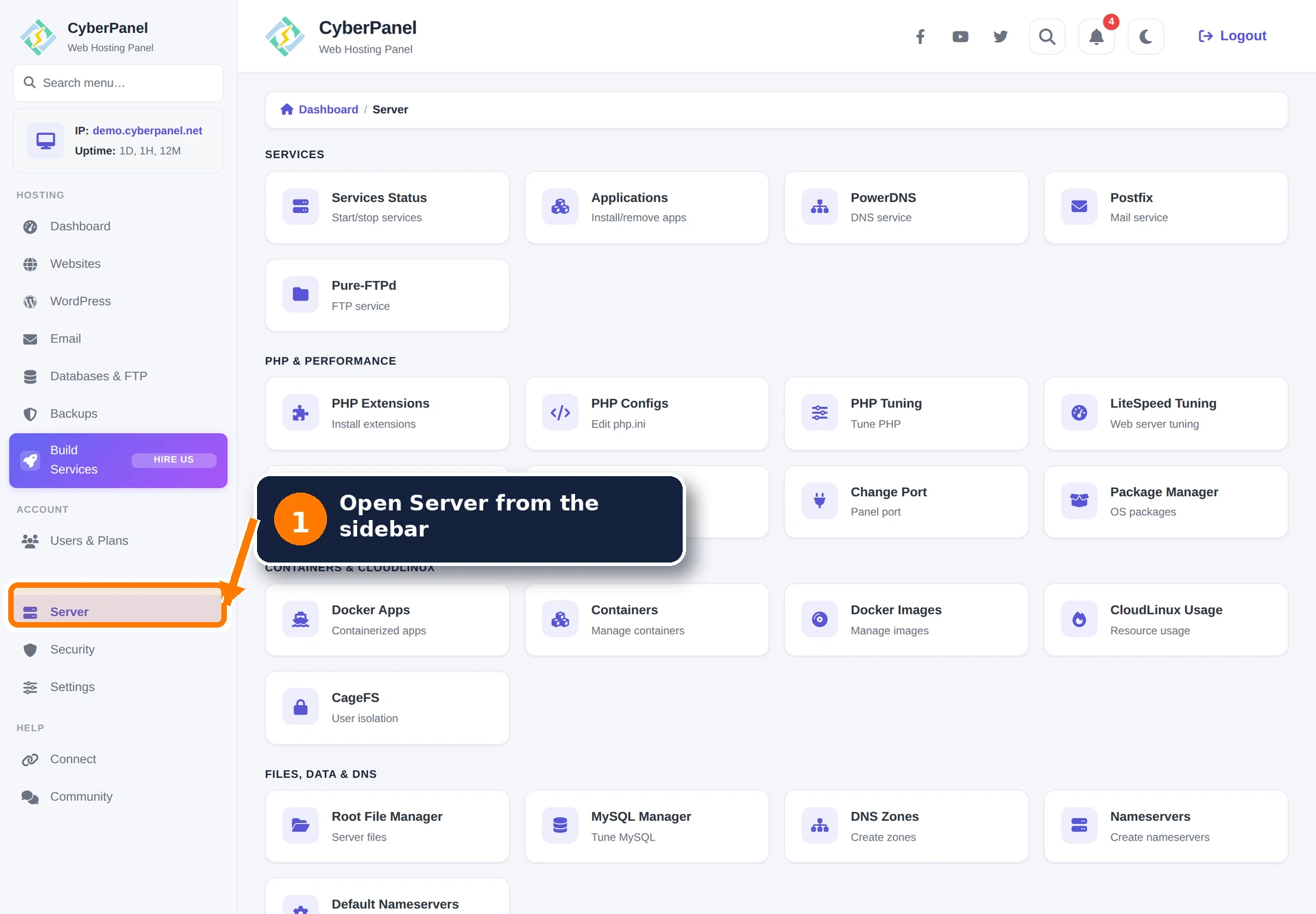The height and width of the screenshot is (914, 1316).
Task: Click the HIRE US button
Action: click(173, 460)
